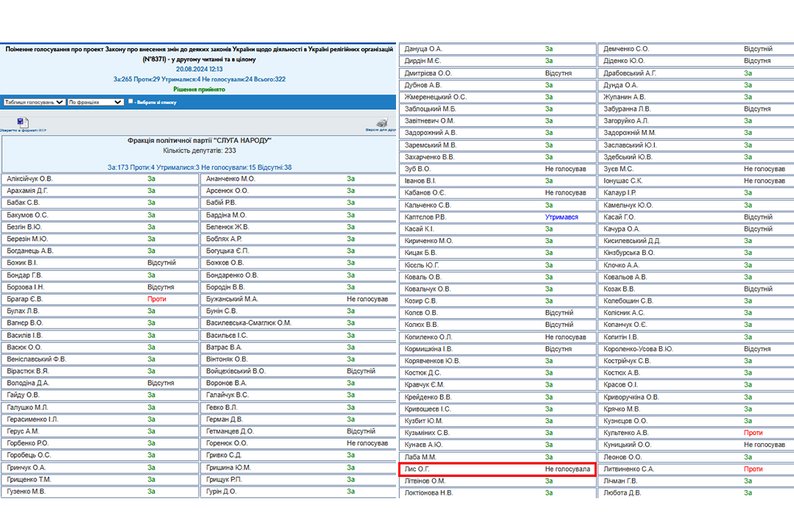The width and height of the screenshot is (794, 529).
Task: Select the 'СЛУГА НАРОДУ' faction heading
Action: (x=199, y=141)
